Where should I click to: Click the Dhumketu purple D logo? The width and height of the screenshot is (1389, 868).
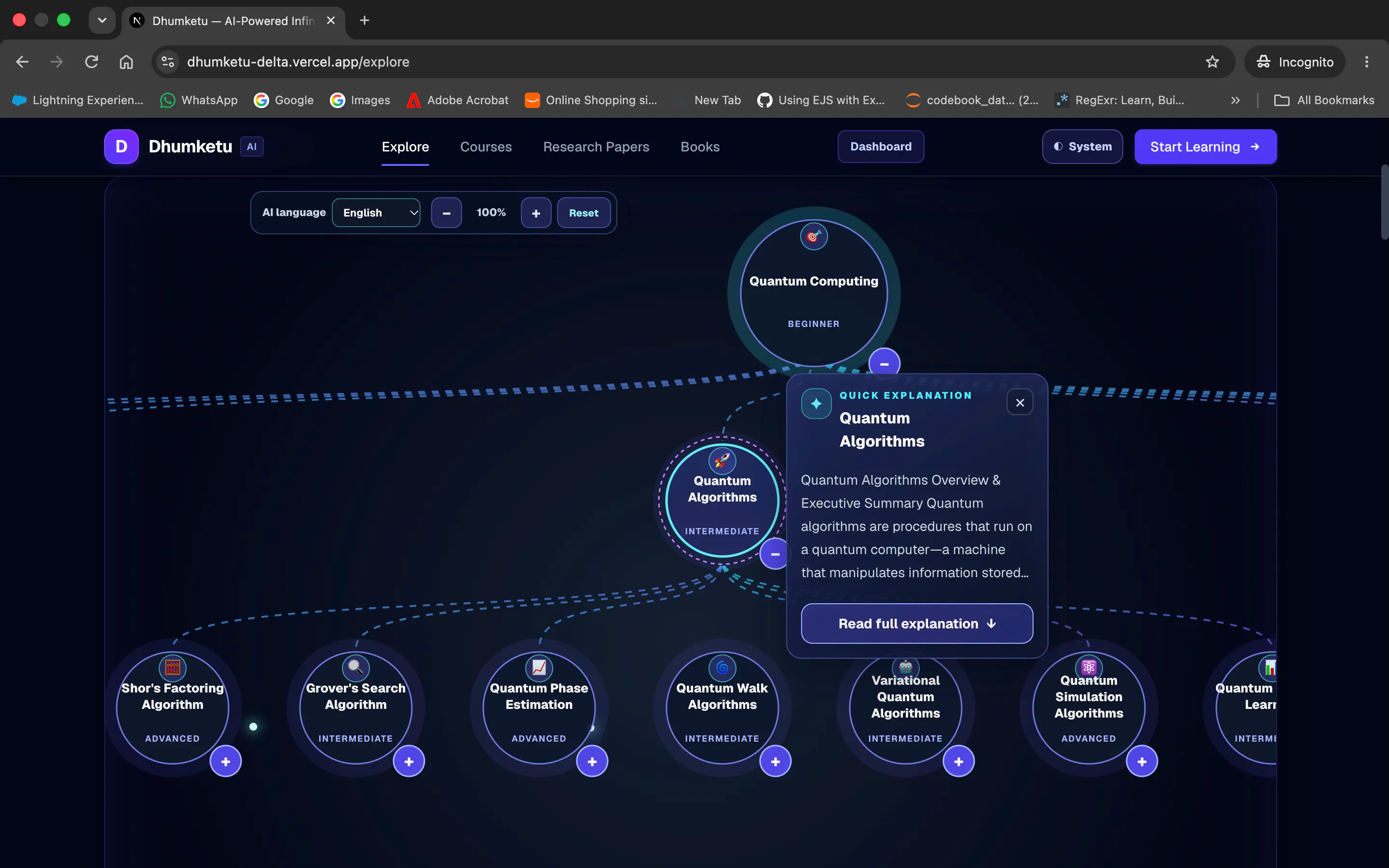click(x=121, y=147)
